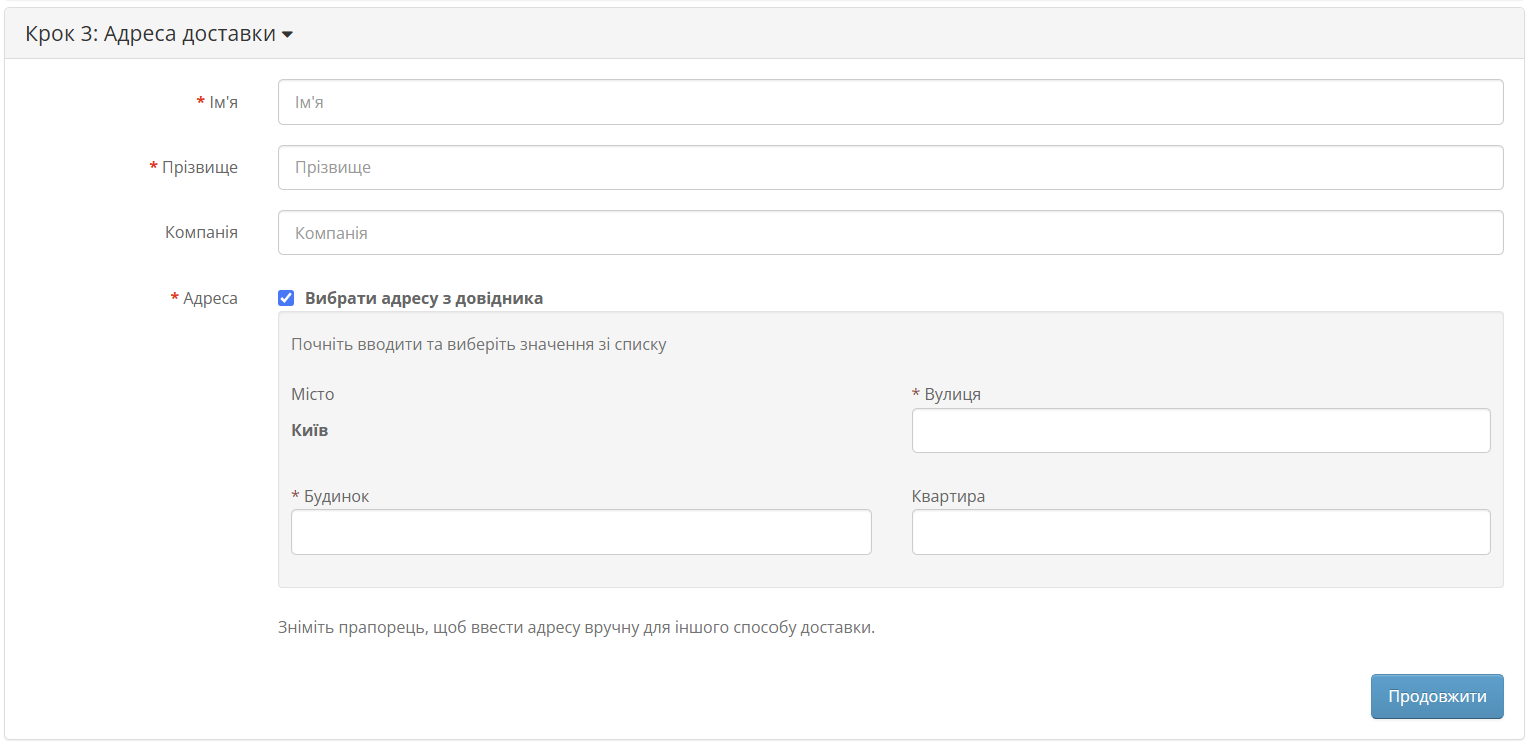1540x742 pixels.
Task: Click the Вибрати адресу з довідника label
Action: 424,298
